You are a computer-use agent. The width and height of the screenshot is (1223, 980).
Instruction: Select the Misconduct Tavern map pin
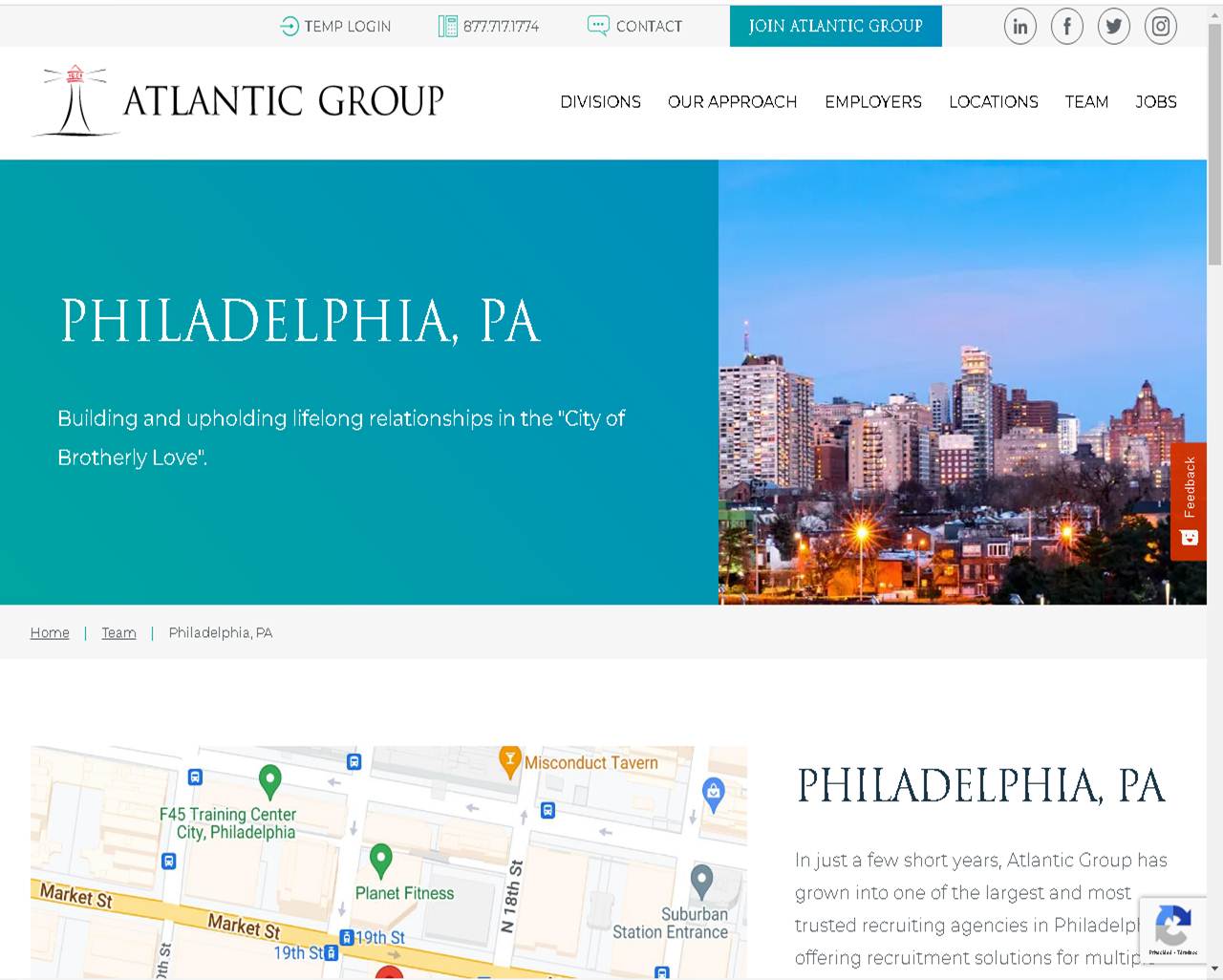click(x=510, y=761)
